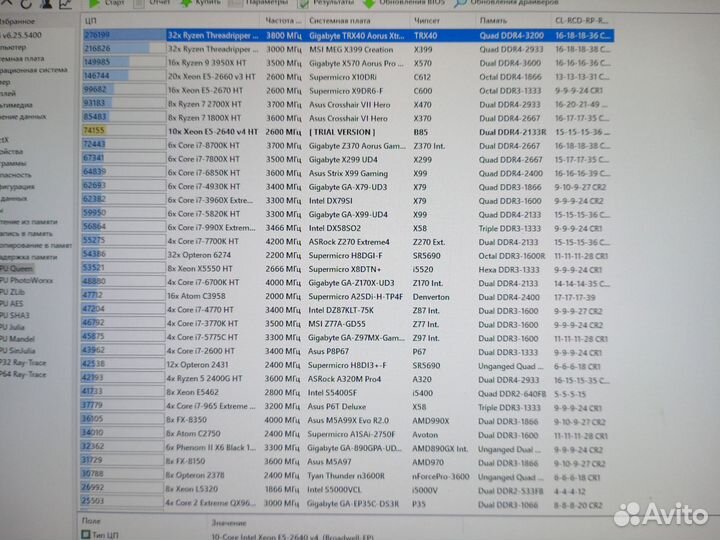Select the 8x Ryzen 7 2700X HT row
Screen dimensions: 720x540
click(348, 104)
